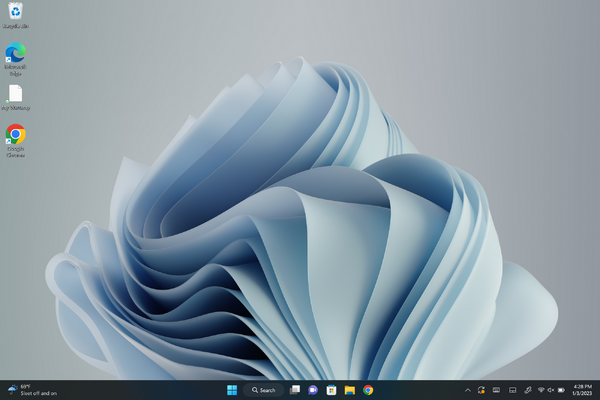This screenshot has height=400, width=600.
Task: Launch Microsoft Store from the taskbar
Action: tap(331, 390)
